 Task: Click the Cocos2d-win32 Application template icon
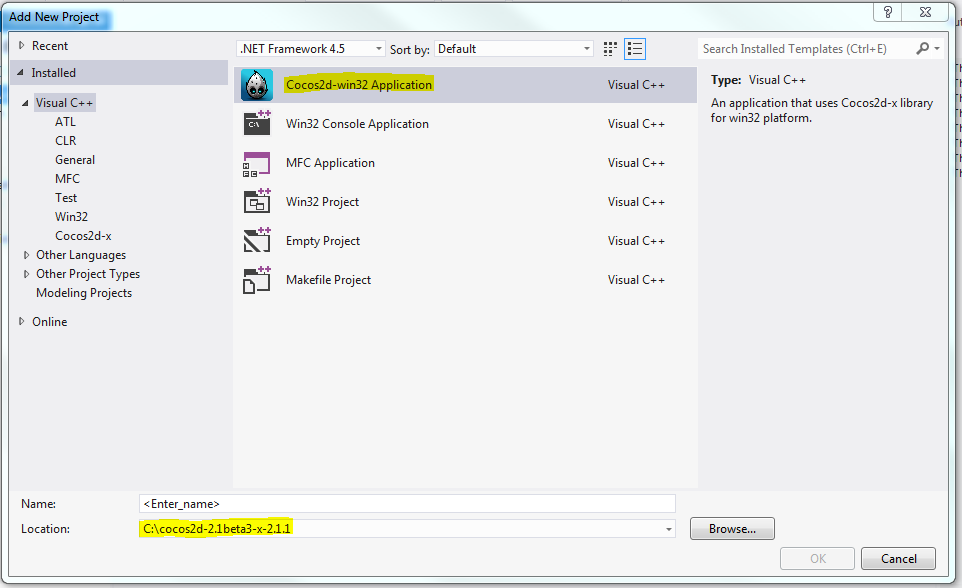coord(257,86)
